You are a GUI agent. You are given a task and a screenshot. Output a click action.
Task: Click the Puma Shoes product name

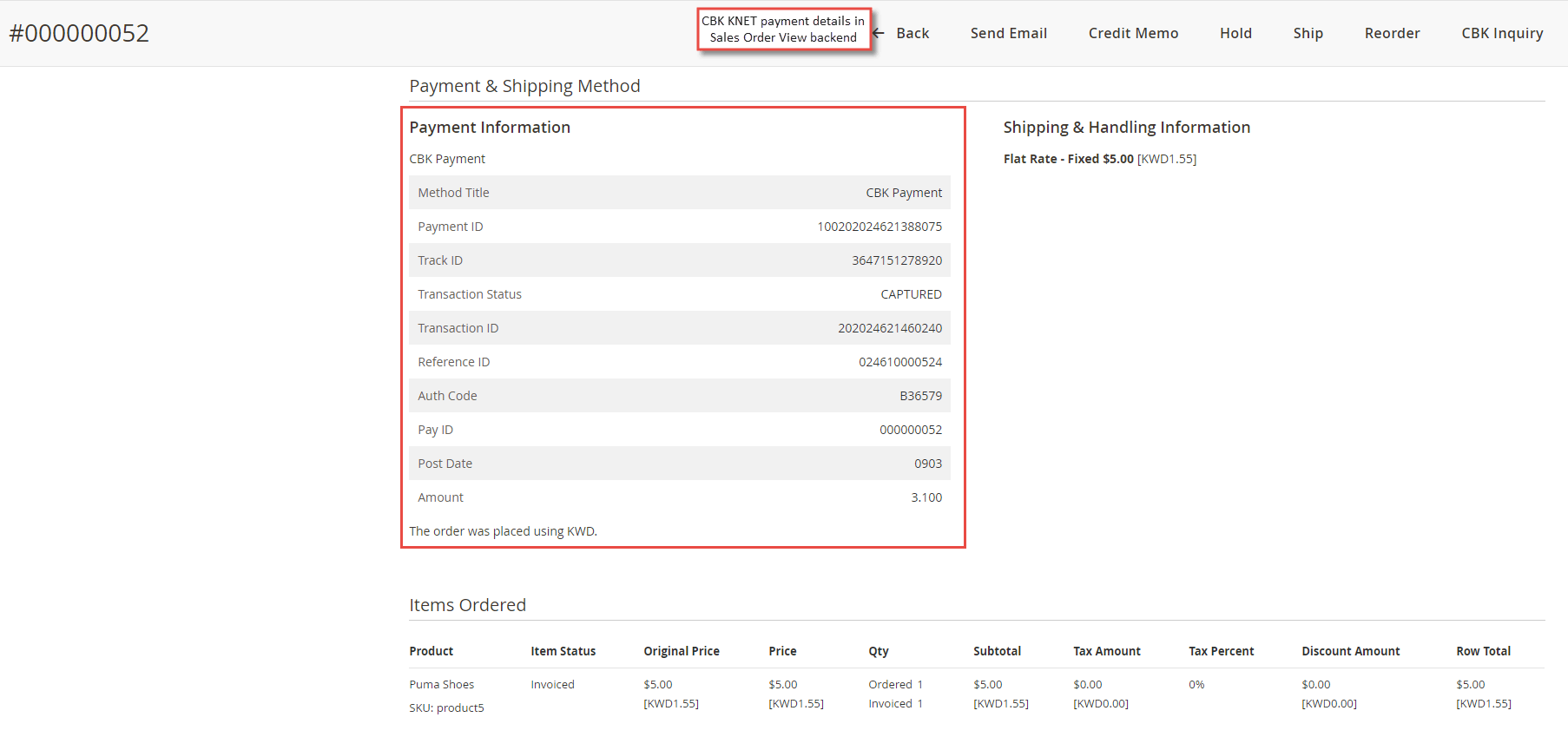(x=441, y=685)
